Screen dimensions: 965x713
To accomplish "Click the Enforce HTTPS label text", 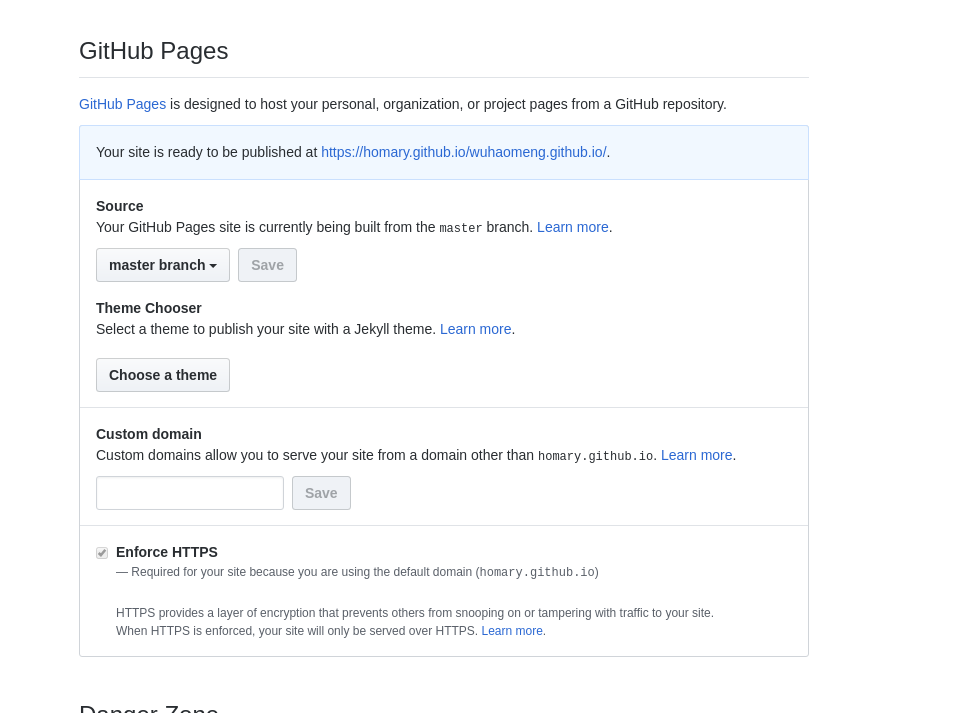I will tap(167, 552).
